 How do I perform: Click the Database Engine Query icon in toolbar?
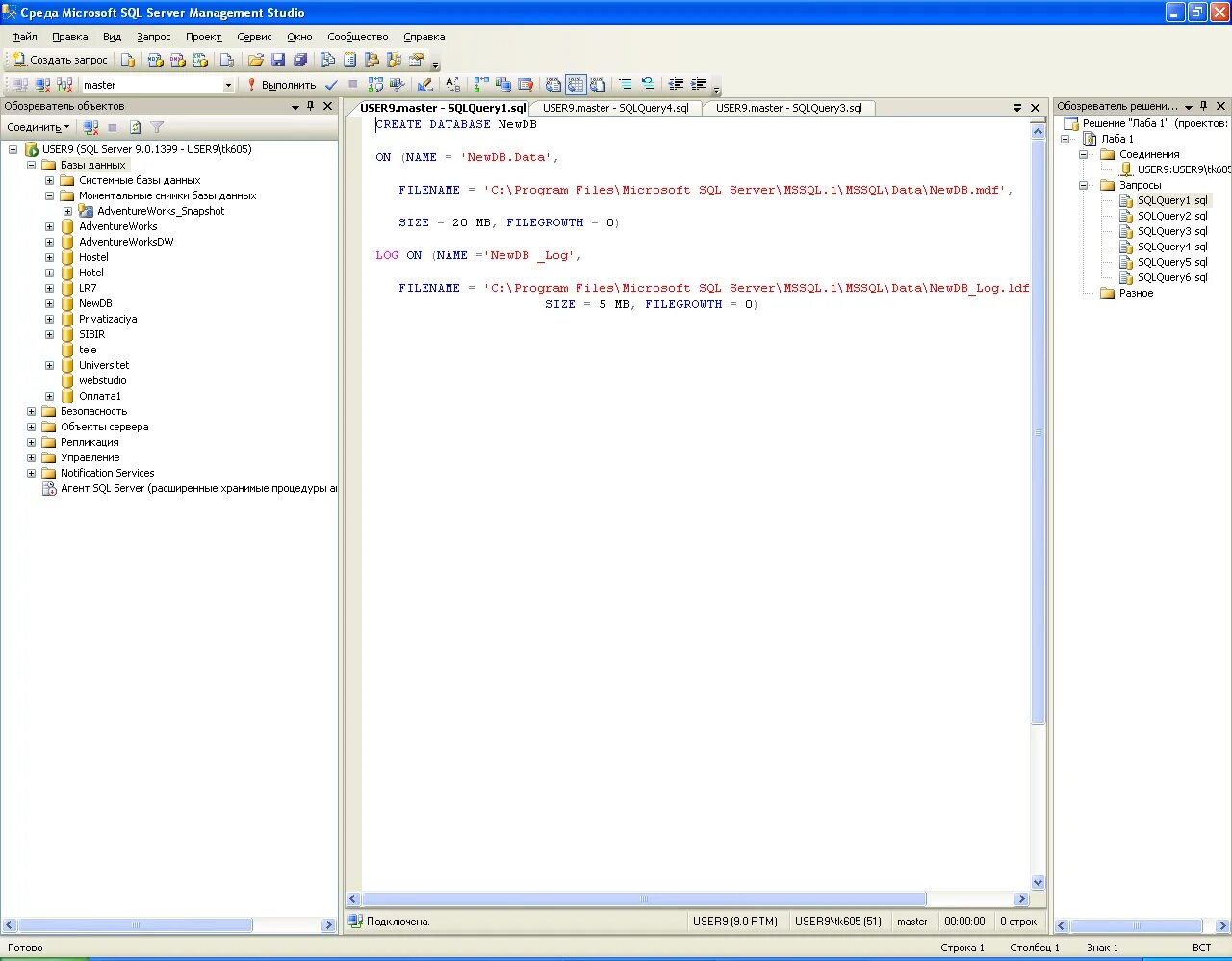(127, 60)
